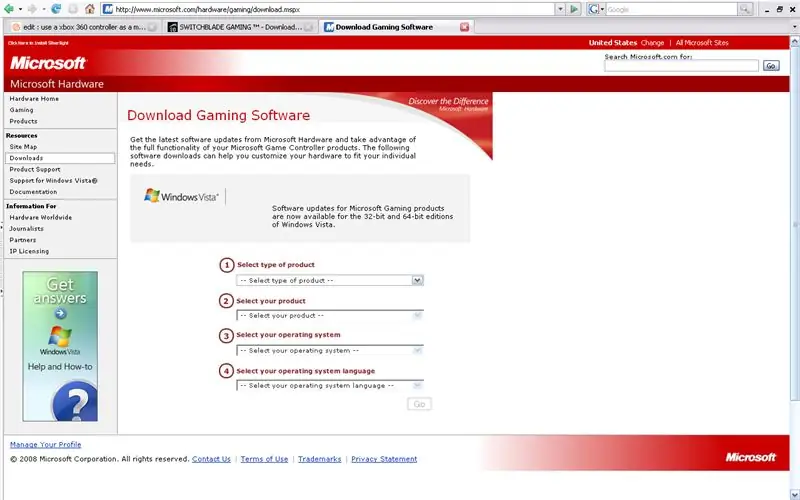Close the SWITCHBLADE GAMING tab
Image resolution: width=800 pixels, height=500 pixels.
308,27
